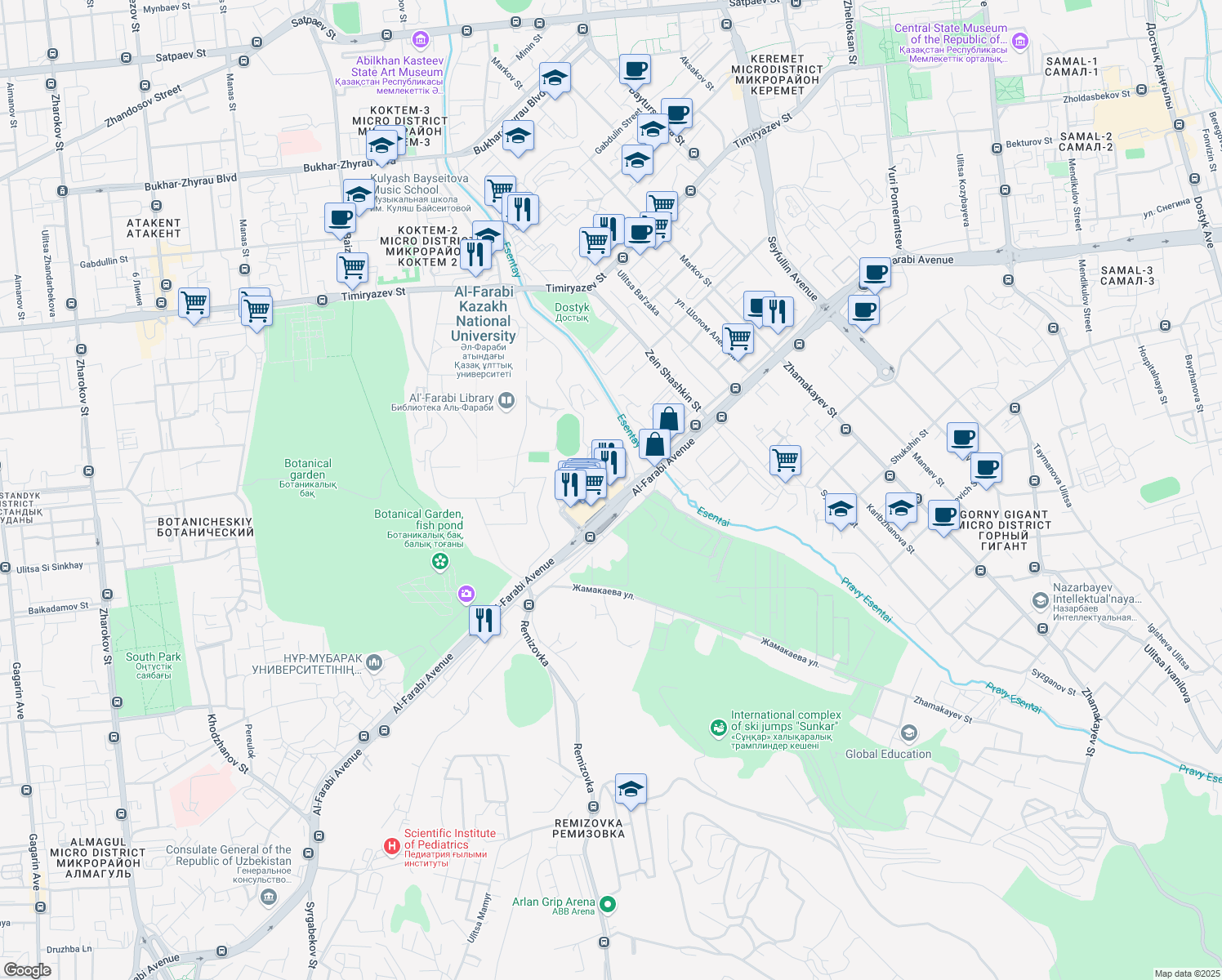Click the Sunkar ski jumps complex icon
The image size is (1222, 980).
[718, 727]
